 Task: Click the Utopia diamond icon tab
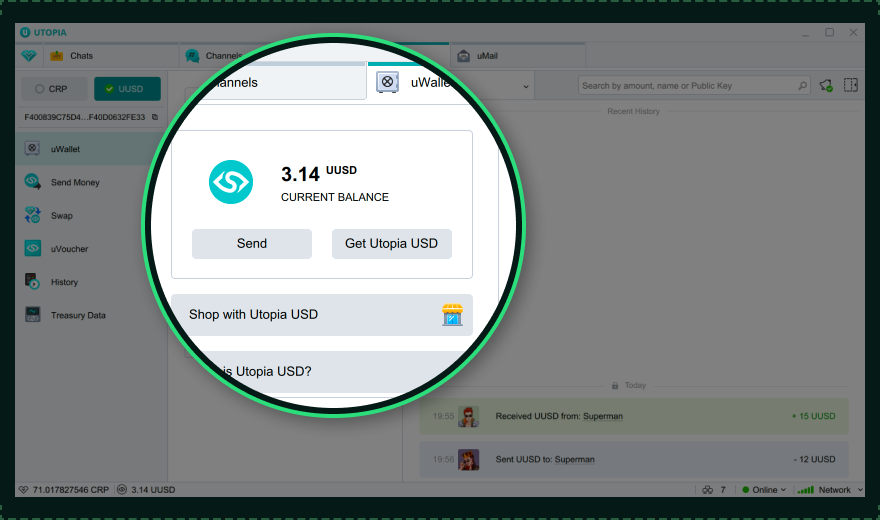click(x=29, y=56)
